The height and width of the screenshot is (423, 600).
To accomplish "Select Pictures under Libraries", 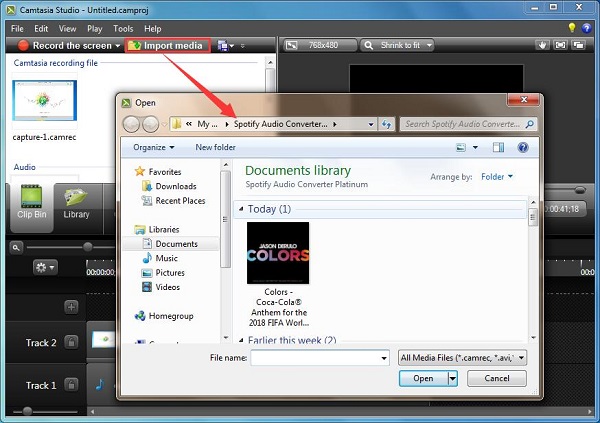I will pos(163,273).
